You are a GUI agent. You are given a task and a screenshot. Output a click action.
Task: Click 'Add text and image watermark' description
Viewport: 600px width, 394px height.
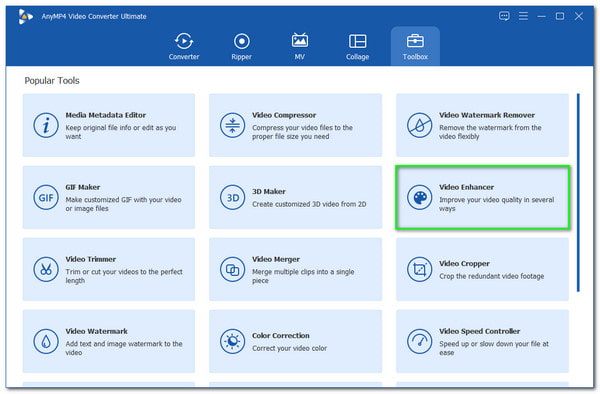click(124, 348)
